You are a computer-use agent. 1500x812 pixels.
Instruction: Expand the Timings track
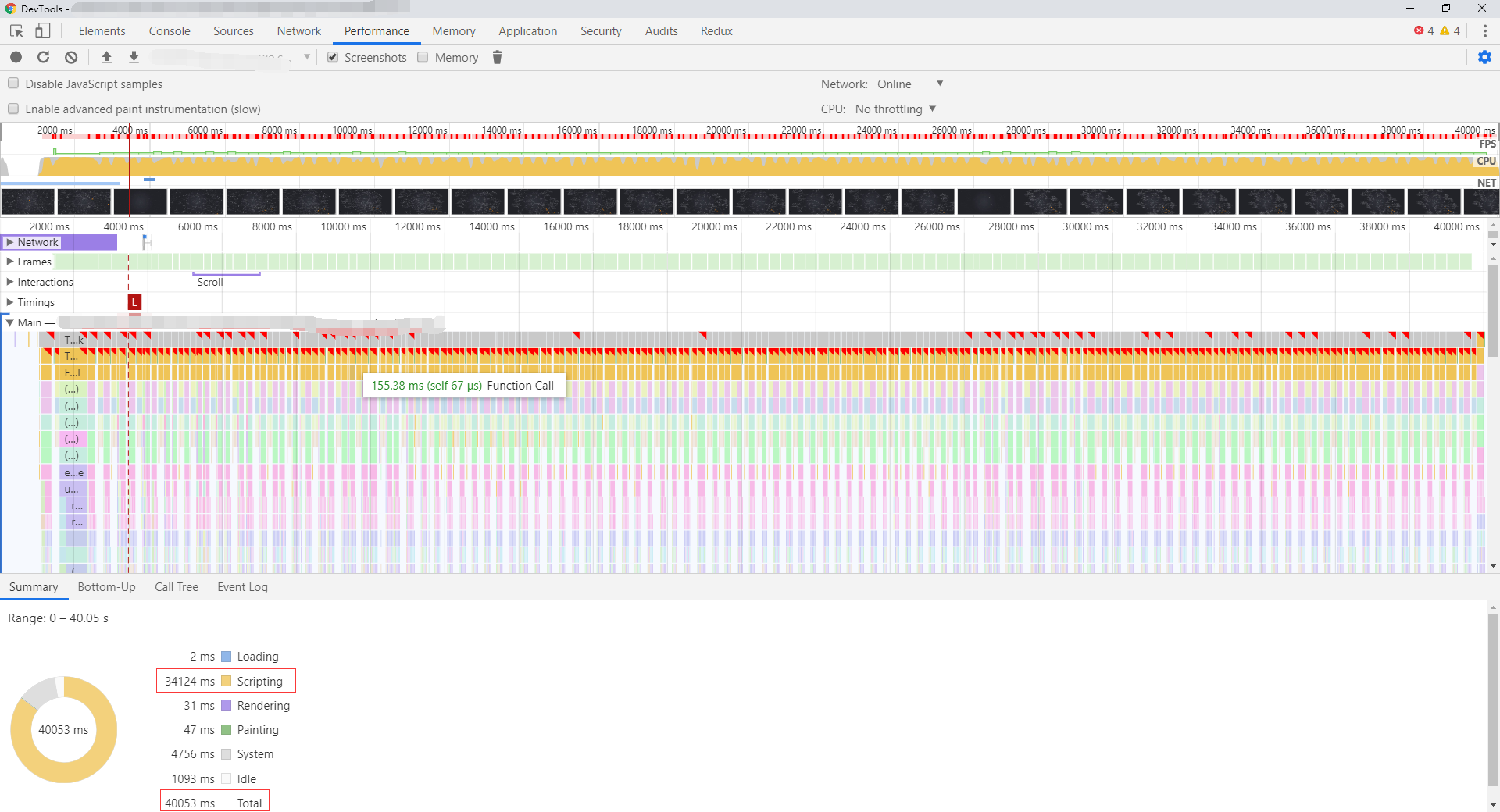(x=10, y=302)
